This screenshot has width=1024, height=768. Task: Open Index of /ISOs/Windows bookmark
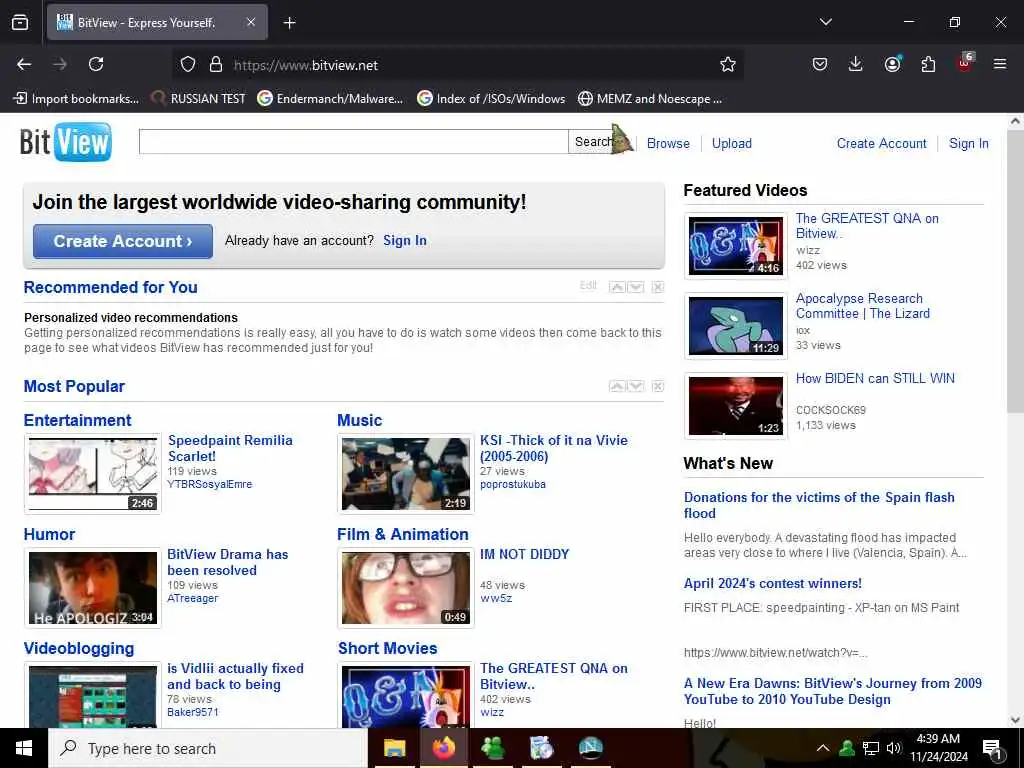492,99
